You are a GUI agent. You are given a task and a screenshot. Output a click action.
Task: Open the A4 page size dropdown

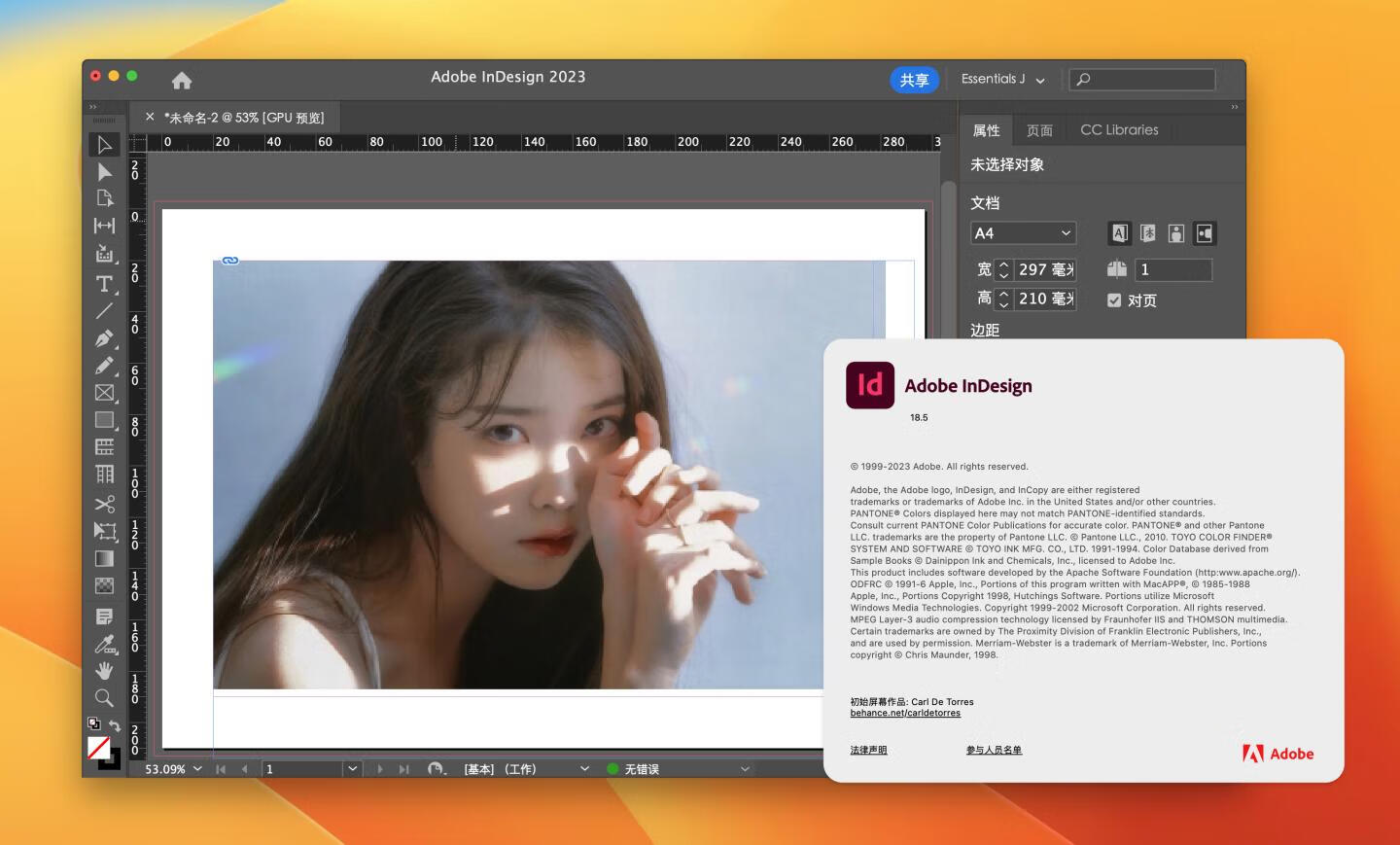click(1024, 233)
